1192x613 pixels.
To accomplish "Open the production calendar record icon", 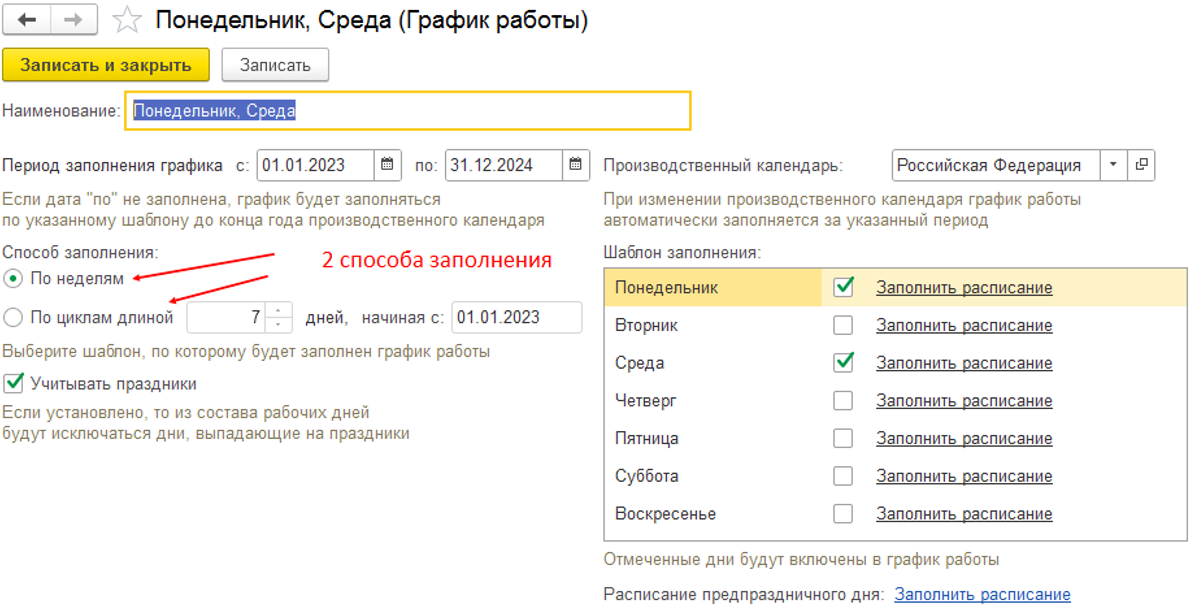I will 1141,165.
